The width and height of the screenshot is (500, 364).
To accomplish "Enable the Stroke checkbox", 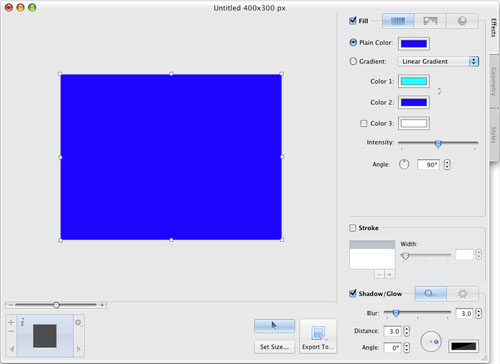I will (353, 228).
